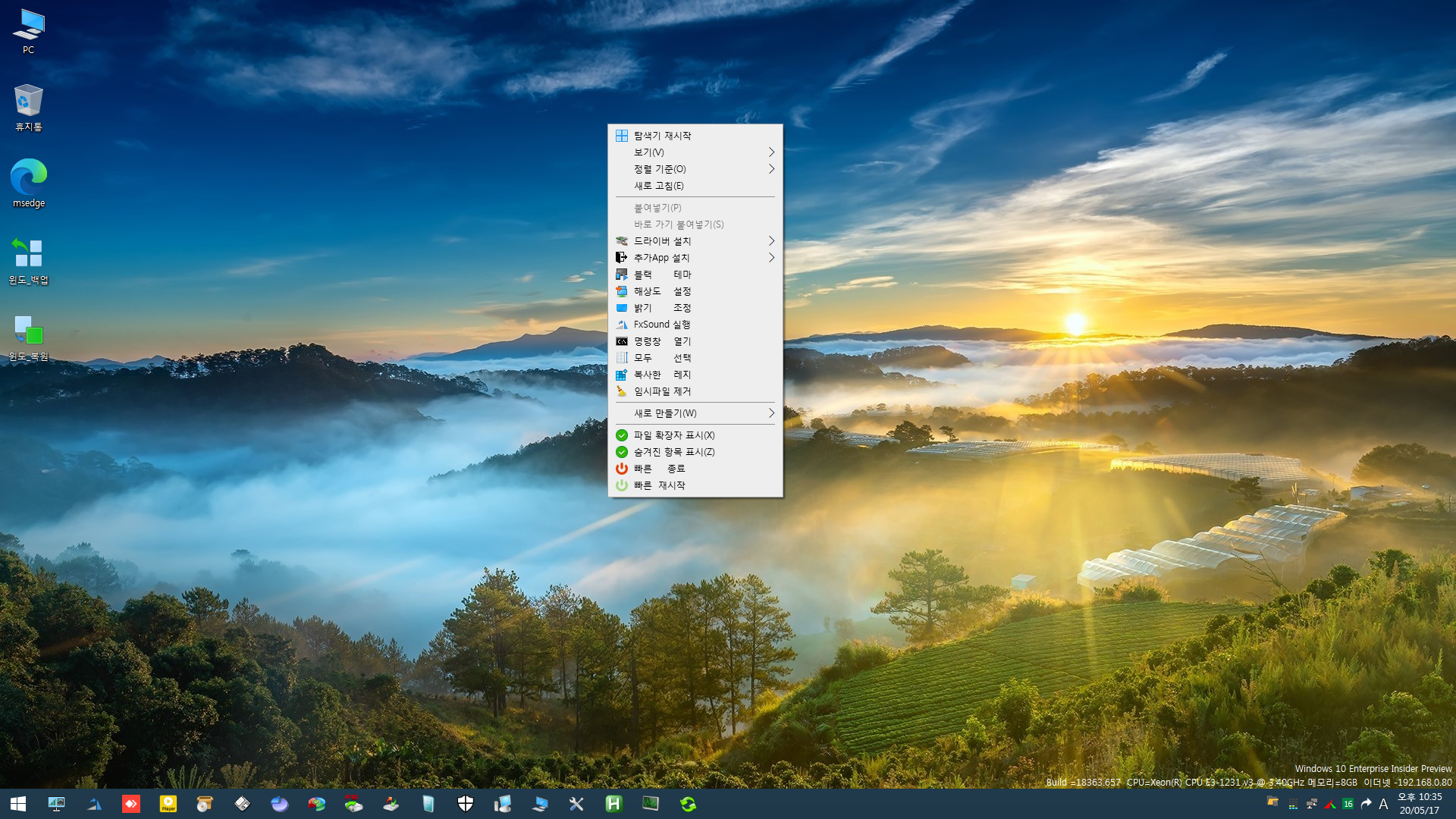Click the network computers tray icon
1456x819 pixels.
pos(1312,804)
